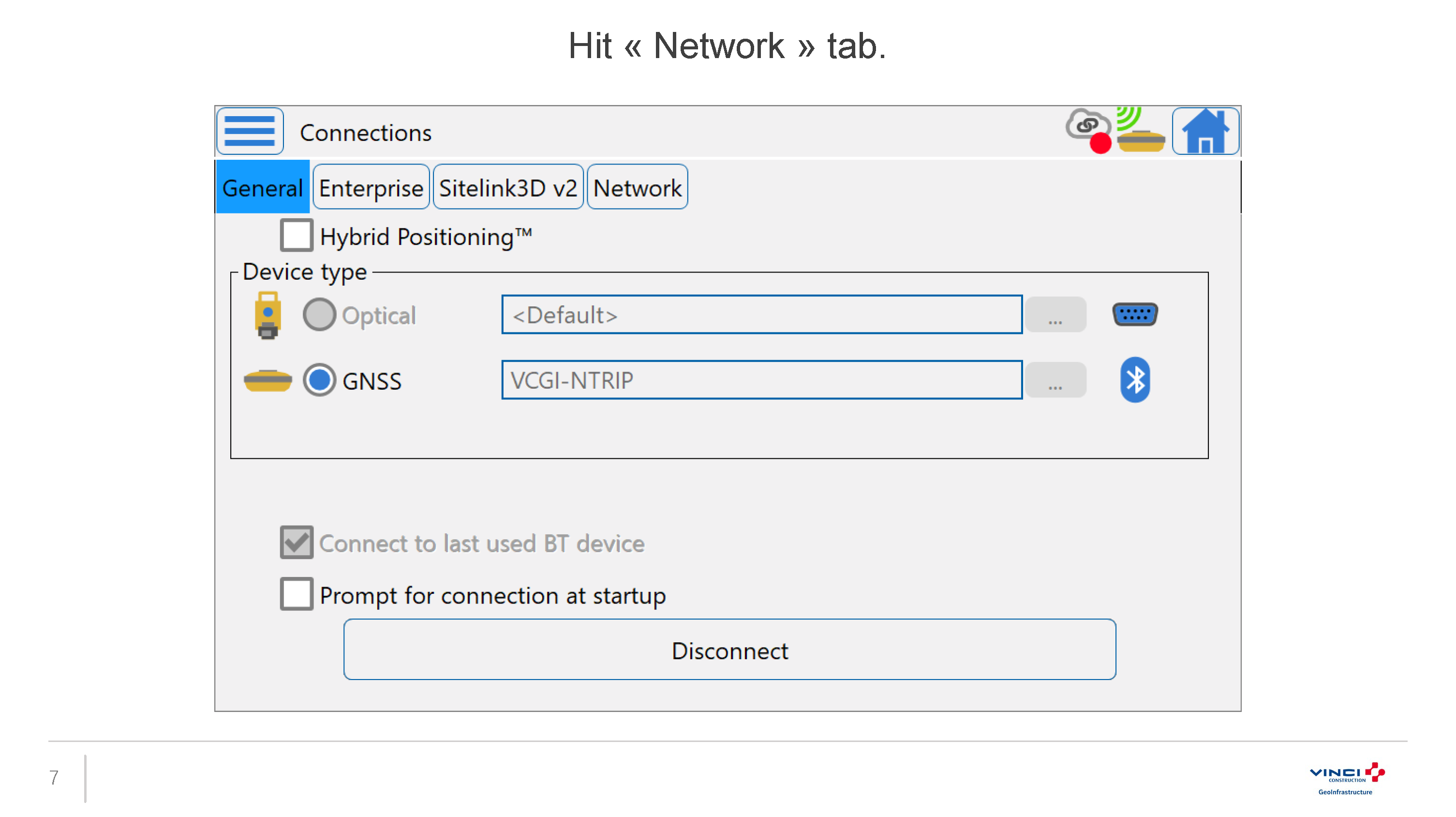Image resolution: width=1456 pixels, height=817 pixels.
Task: Click the optical total station icon
Action: tap(268, 315)
